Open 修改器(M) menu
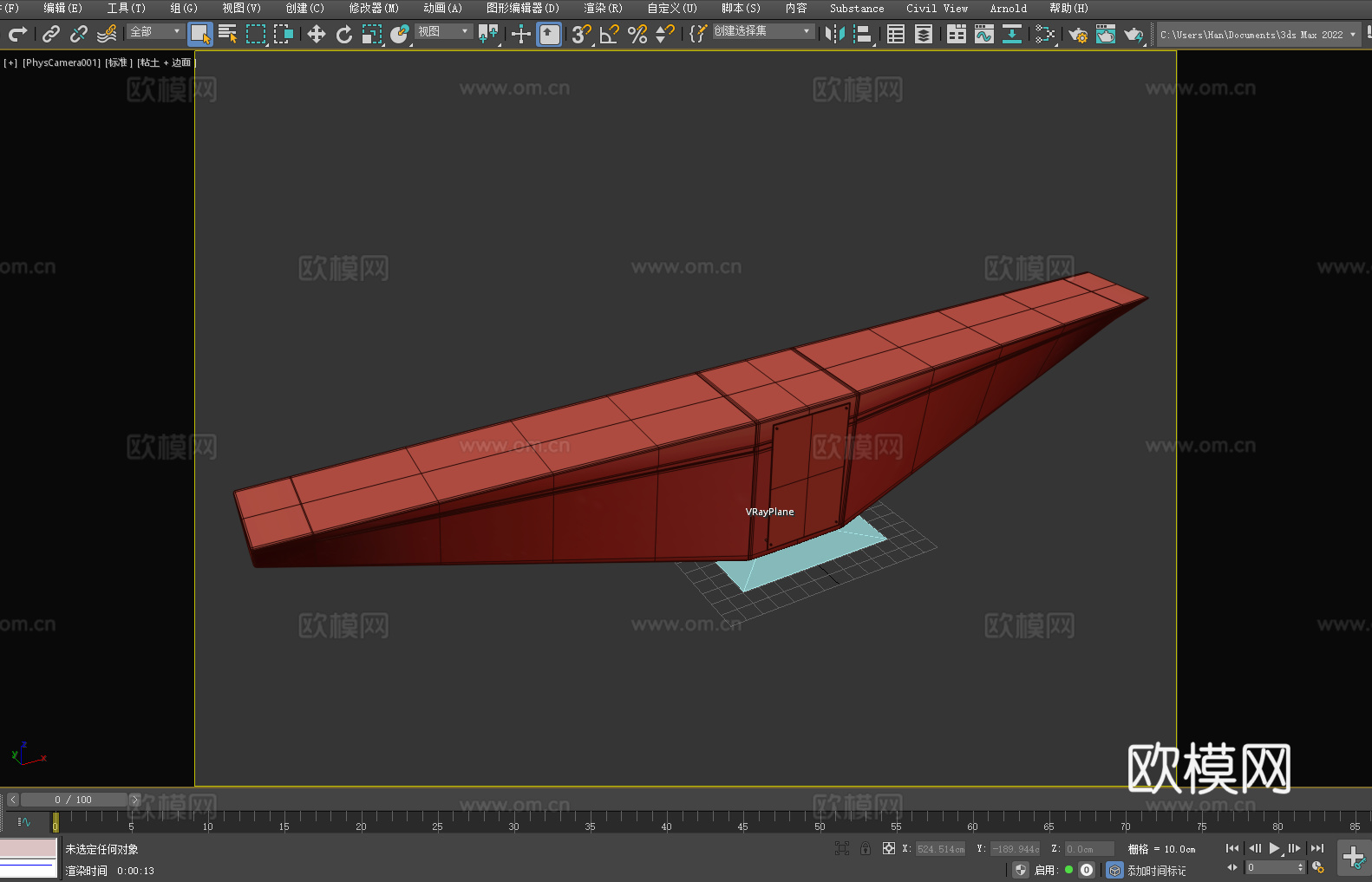The height and width of the screenshot is (882, 1372). (x=374, y=8)
